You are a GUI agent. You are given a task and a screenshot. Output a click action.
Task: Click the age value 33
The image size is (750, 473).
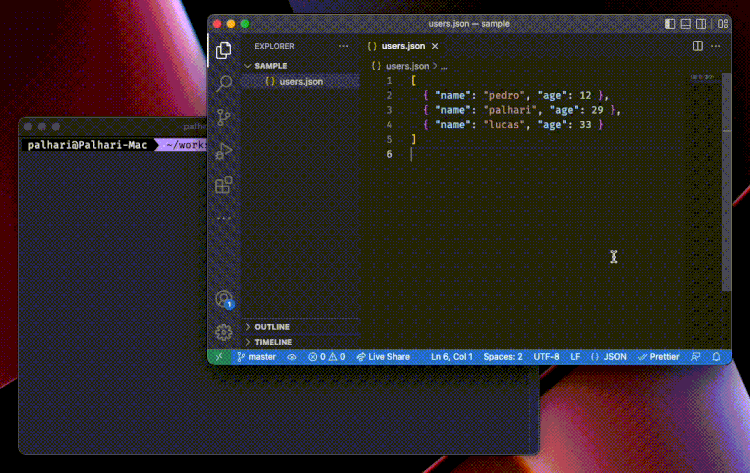585,125
